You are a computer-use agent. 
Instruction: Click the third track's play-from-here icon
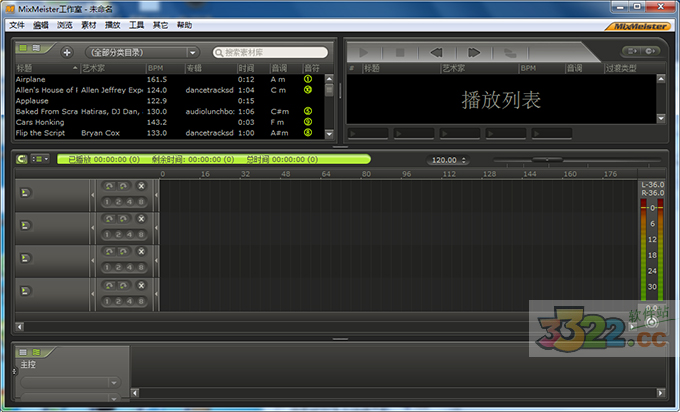25,258
